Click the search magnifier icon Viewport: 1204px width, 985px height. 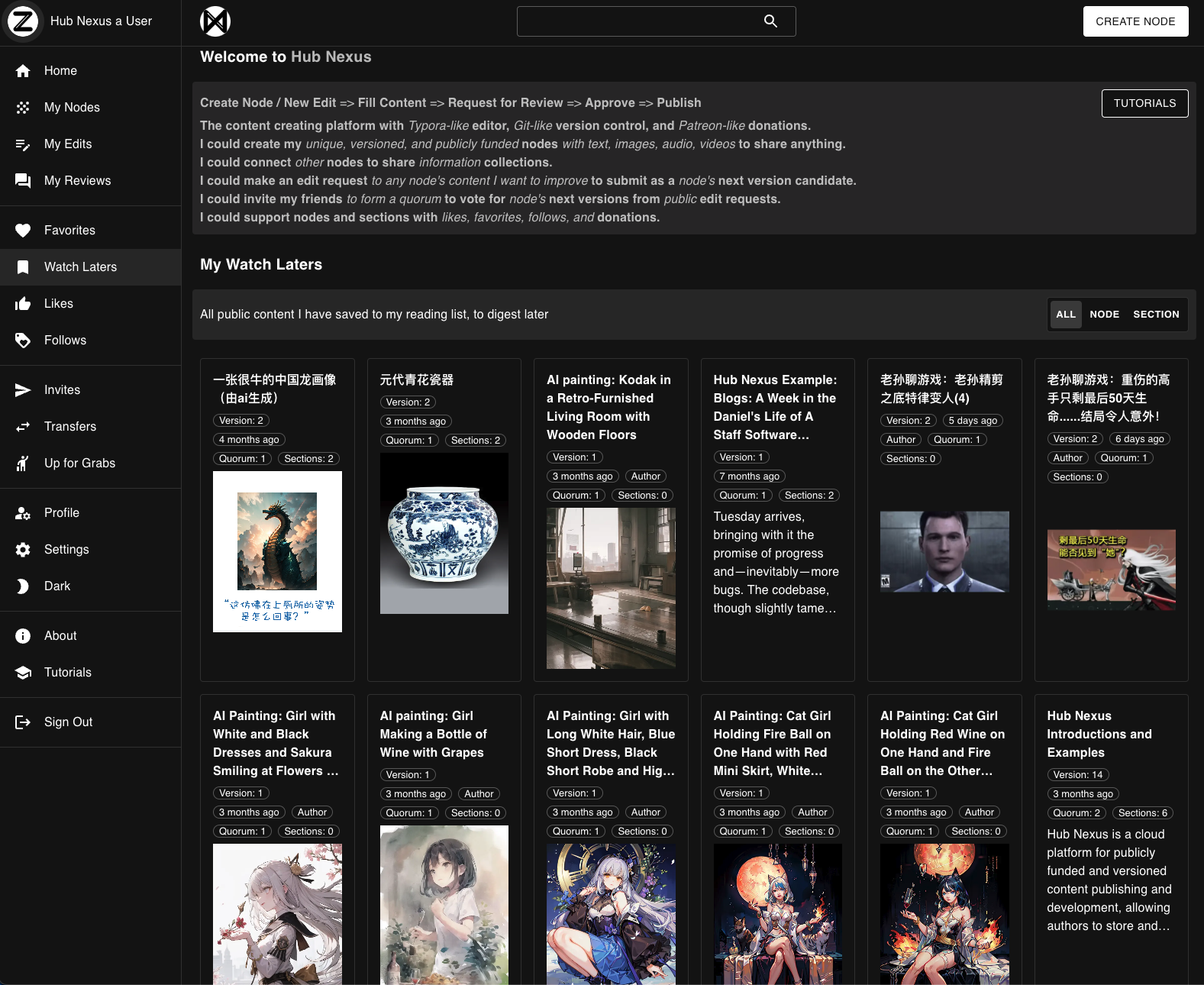click(771, 21)
